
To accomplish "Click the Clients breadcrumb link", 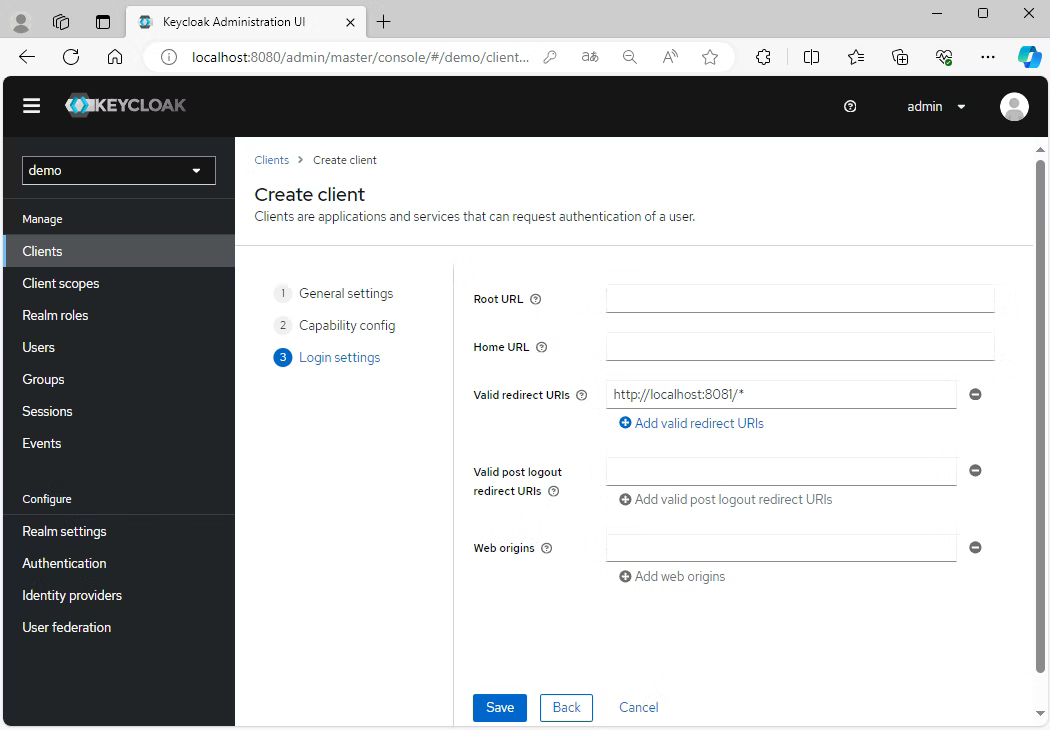I will 271,160.
